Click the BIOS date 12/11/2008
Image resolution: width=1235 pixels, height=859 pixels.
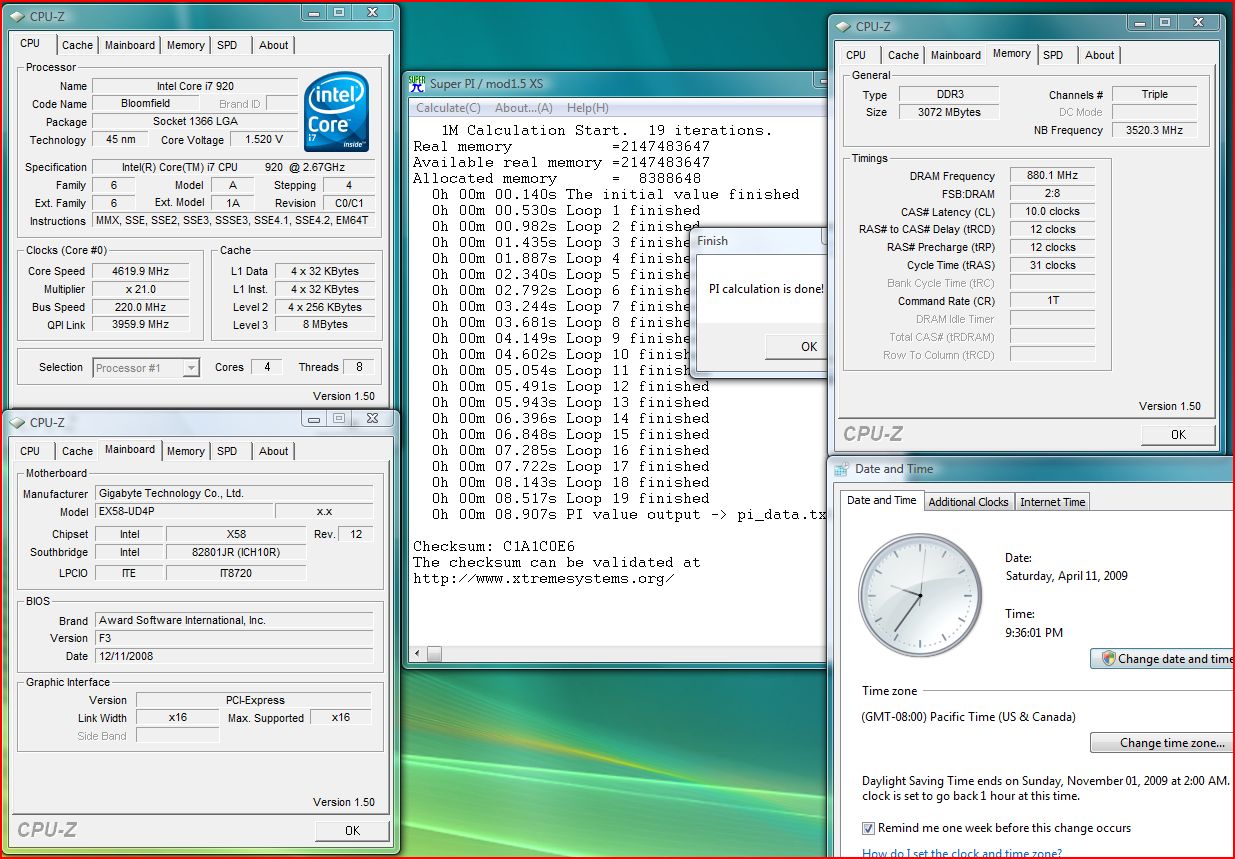pos(234,656)
